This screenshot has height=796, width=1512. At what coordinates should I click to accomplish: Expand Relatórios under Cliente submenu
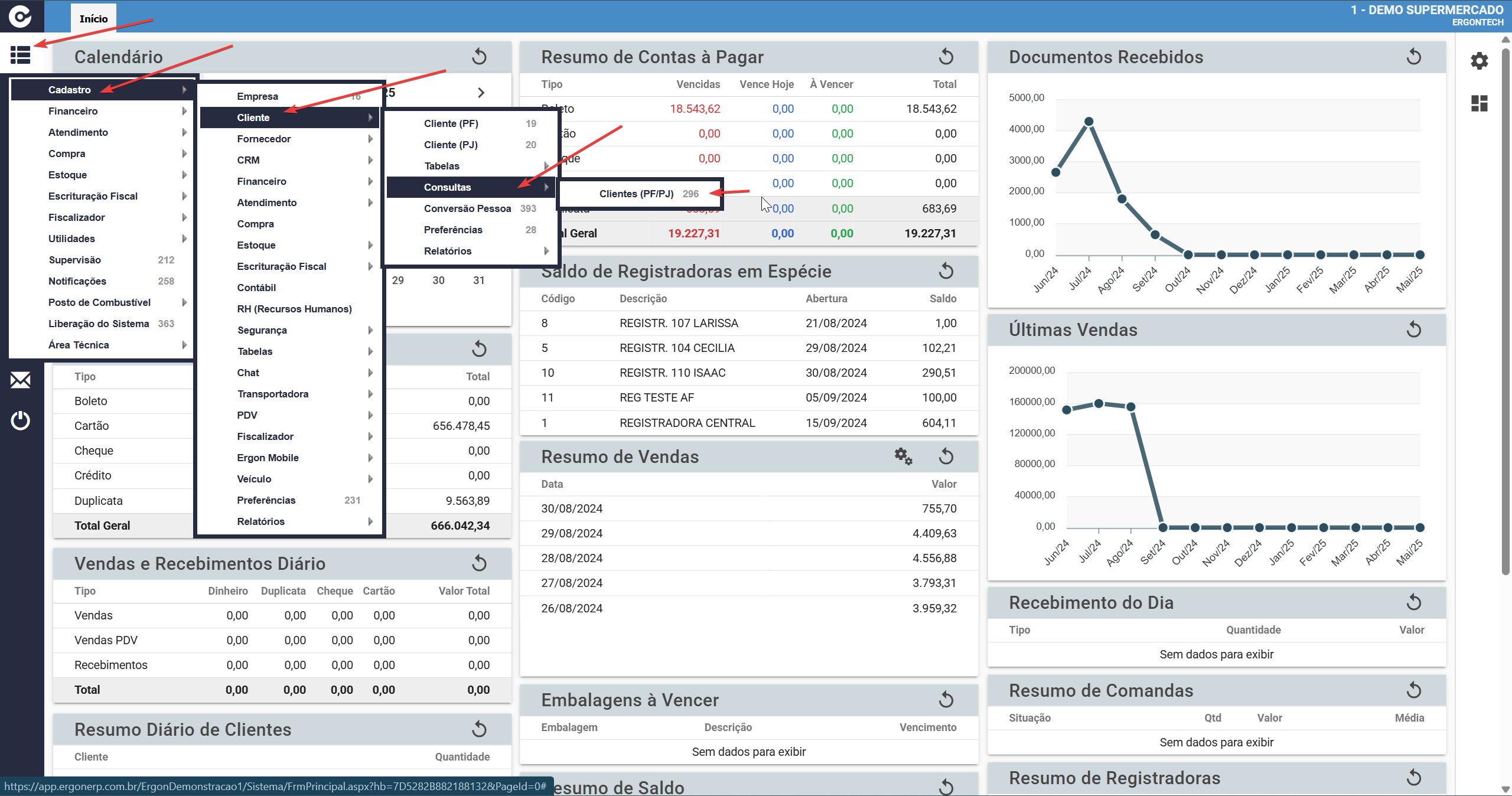click(x=471, y=251)
